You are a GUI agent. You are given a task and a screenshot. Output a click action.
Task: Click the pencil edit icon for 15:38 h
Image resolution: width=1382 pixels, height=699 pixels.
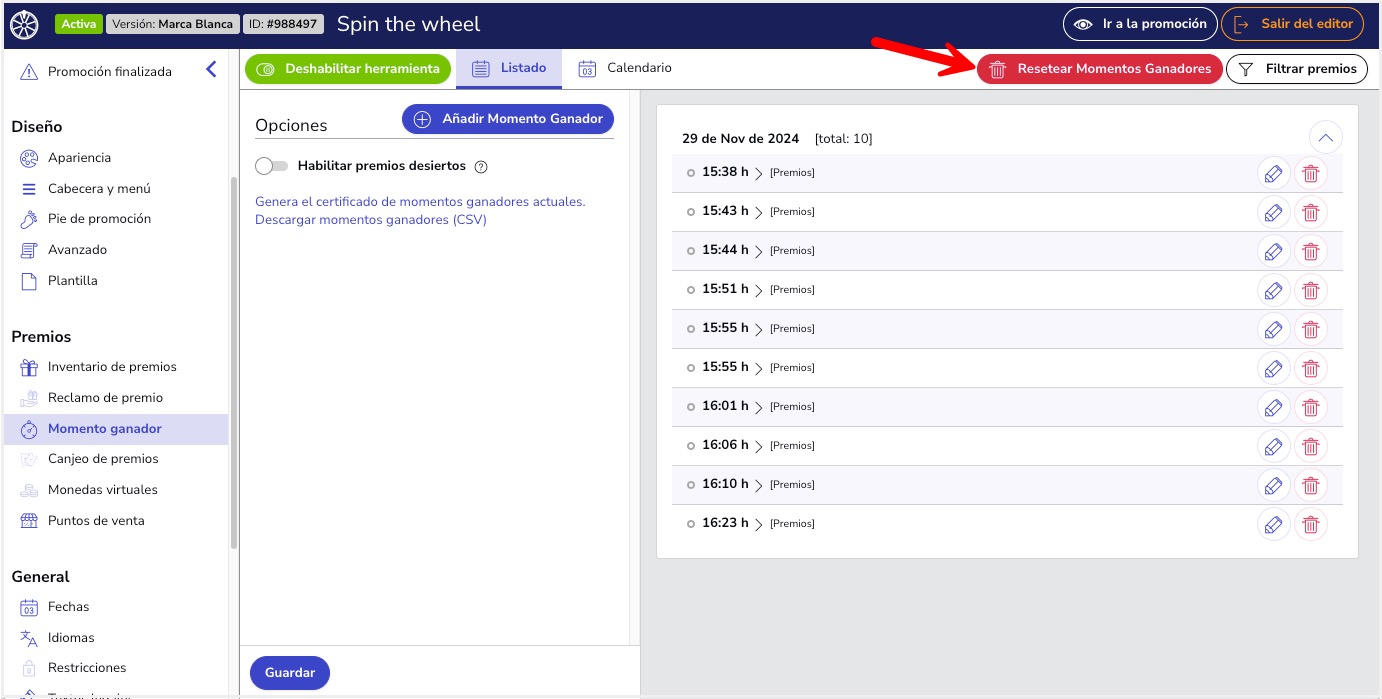(x=1272, y=173)
